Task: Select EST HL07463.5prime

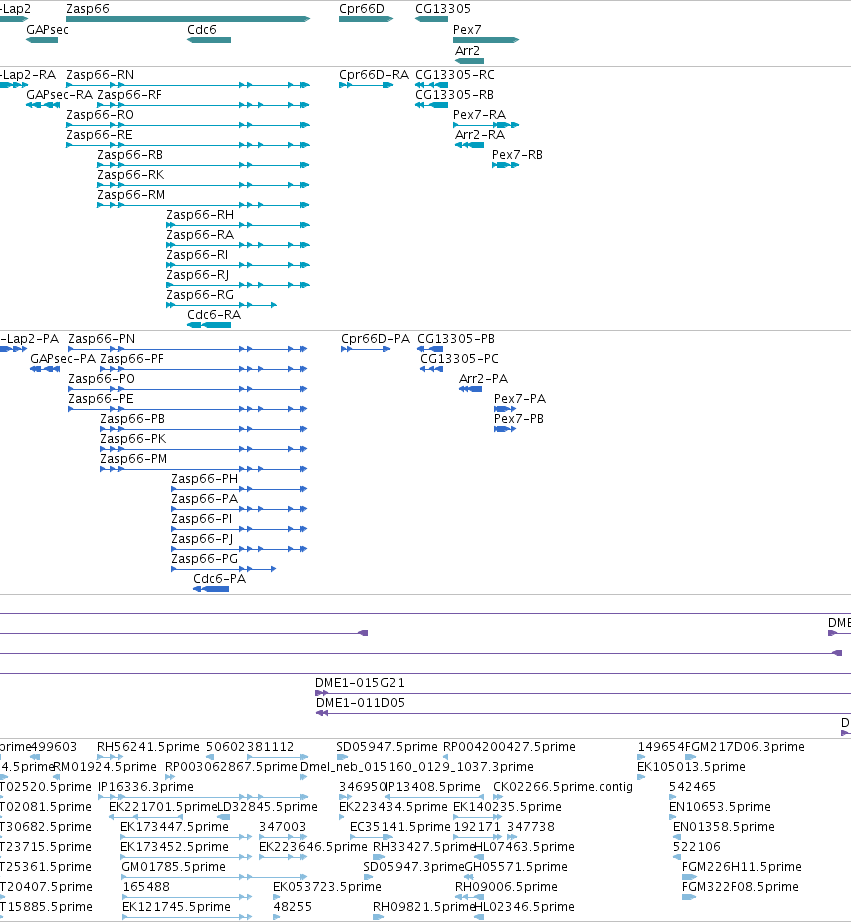Action: pyautogui.click(x=524, y=847)
